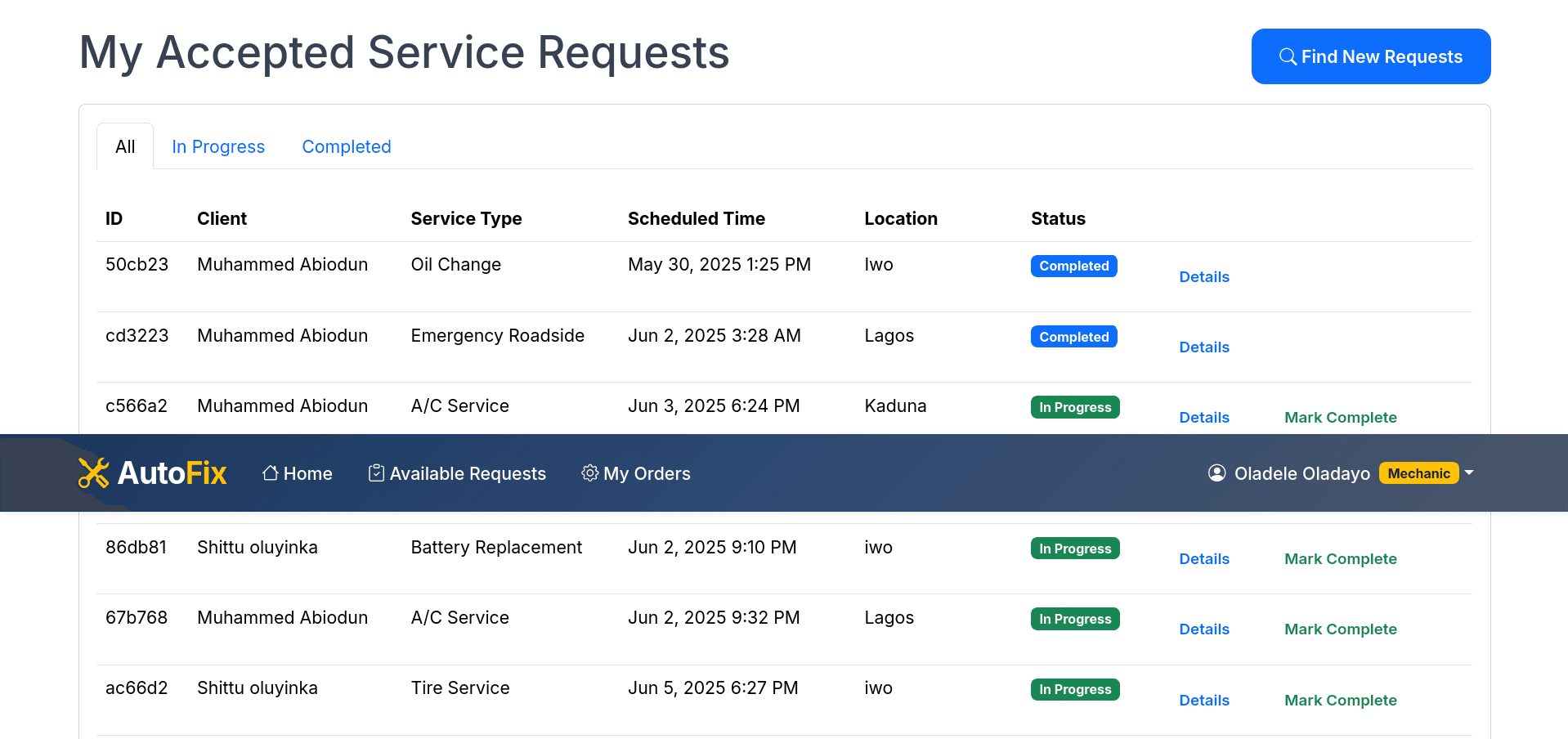
Task: Click the AutoFix wrench logo icon
Action: (93, 473)
